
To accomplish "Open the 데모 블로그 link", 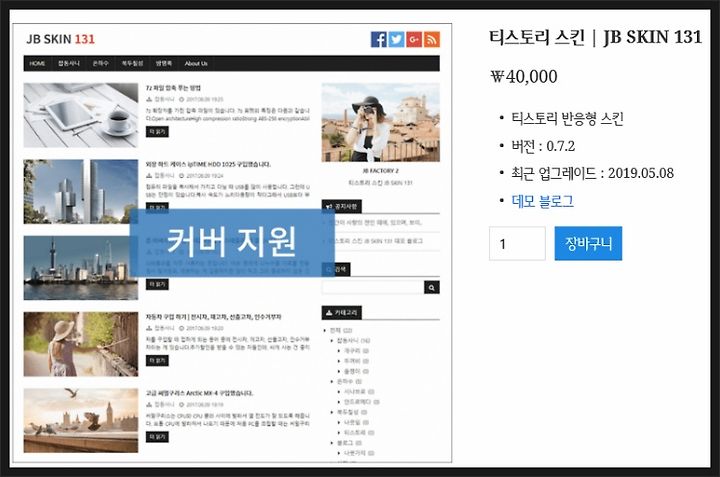I will click(542, 201).
